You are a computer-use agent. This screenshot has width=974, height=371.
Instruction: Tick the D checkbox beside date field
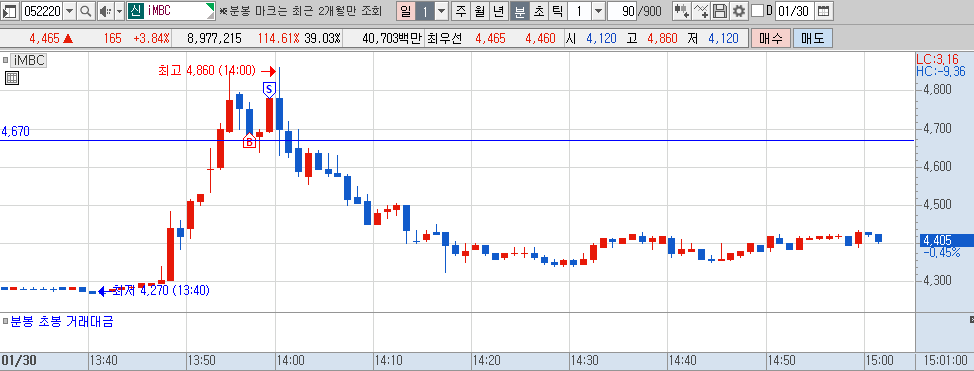coord(757,11)
